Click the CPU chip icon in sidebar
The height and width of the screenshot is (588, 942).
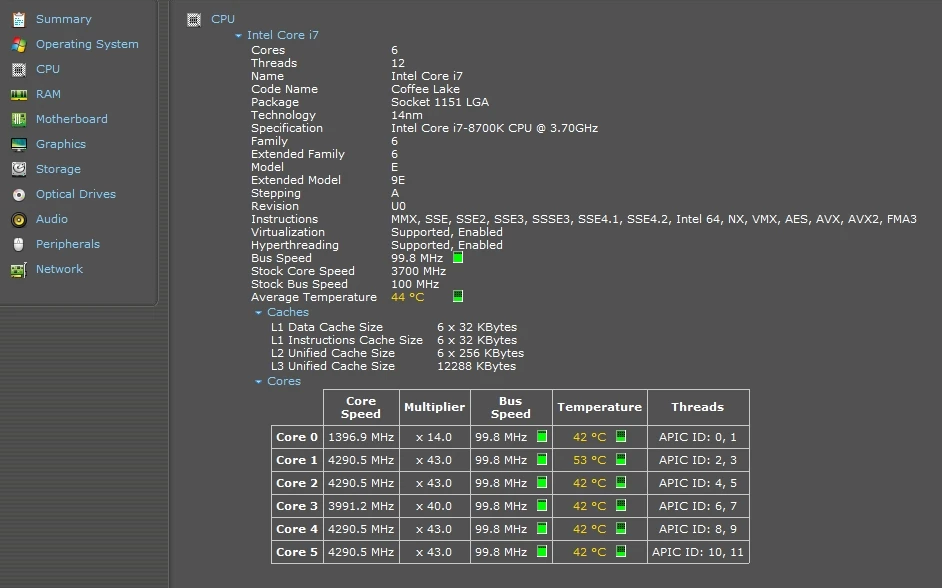(19, 70)
